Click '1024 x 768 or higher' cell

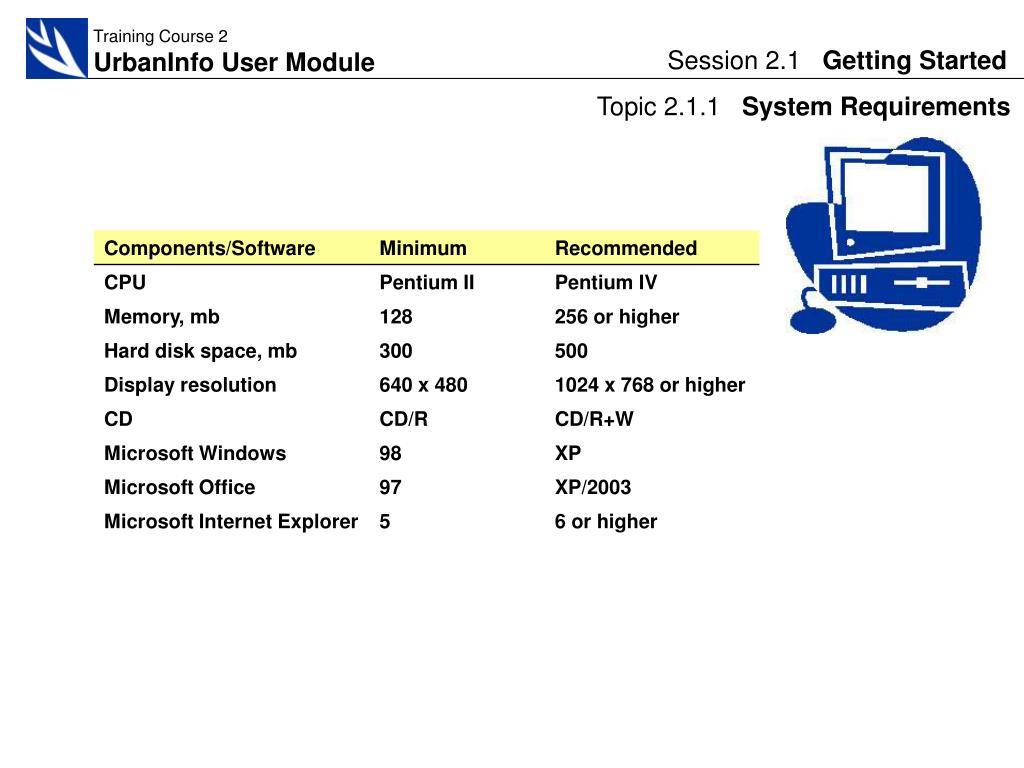(x=650, y=385)
